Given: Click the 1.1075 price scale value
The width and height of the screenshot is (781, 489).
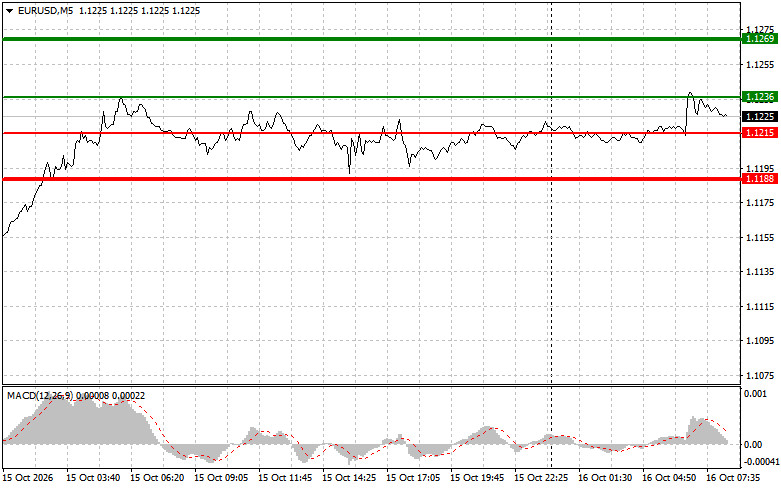Looking at the screenshot, I should 760,376.
